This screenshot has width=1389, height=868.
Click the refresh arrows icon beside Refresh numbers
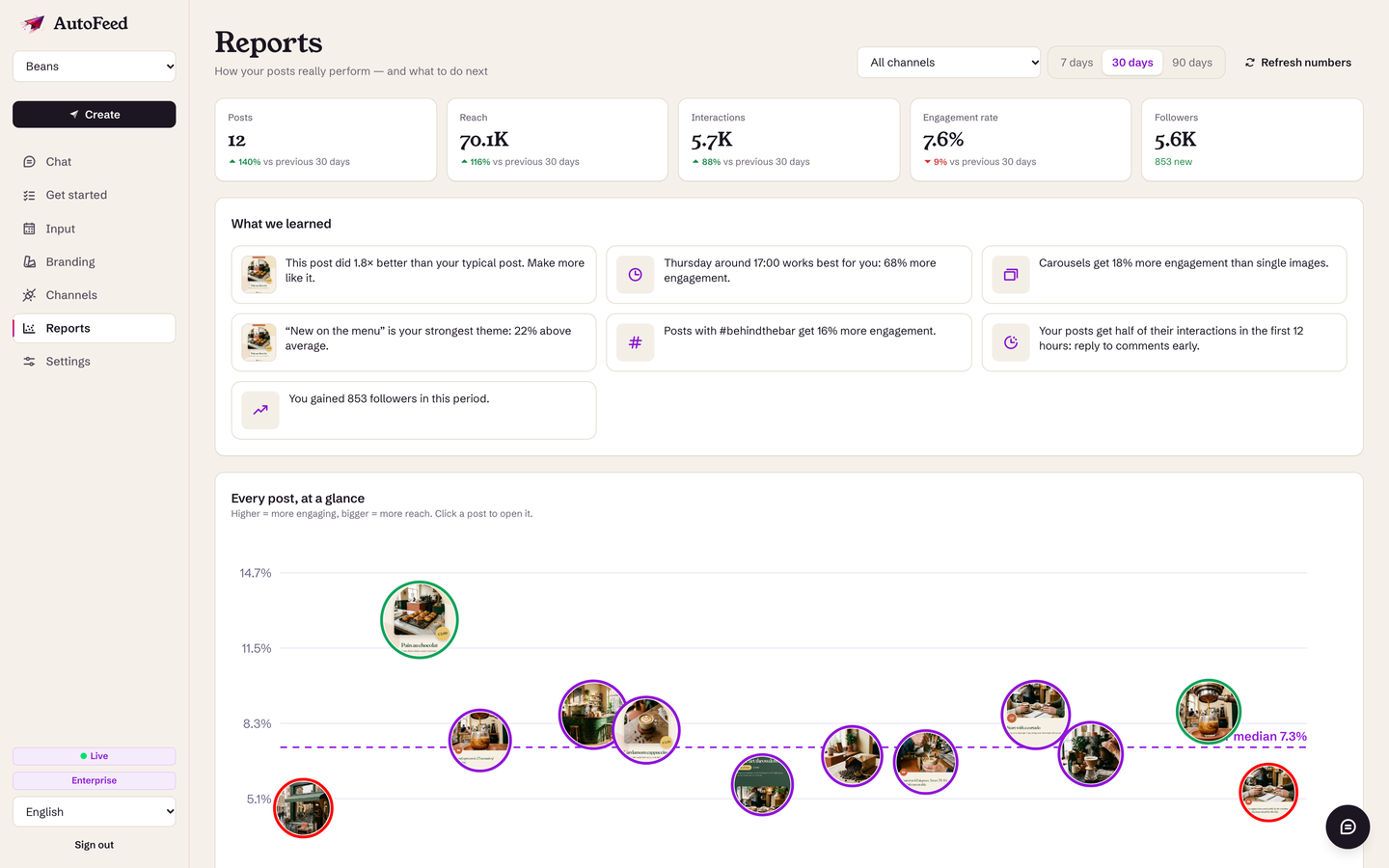1250,63
